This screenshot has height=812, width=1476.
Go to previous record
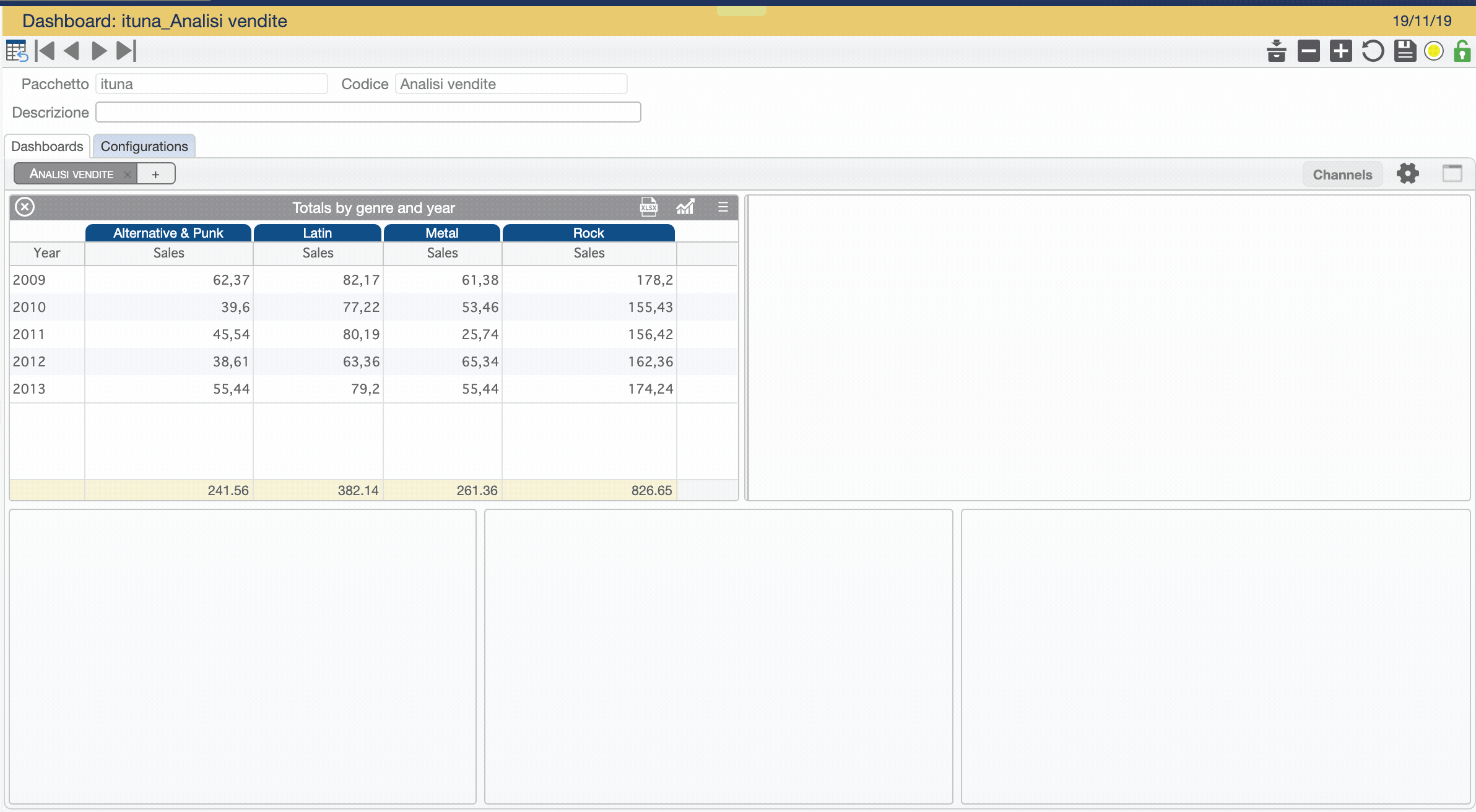(x=72, y=51)
